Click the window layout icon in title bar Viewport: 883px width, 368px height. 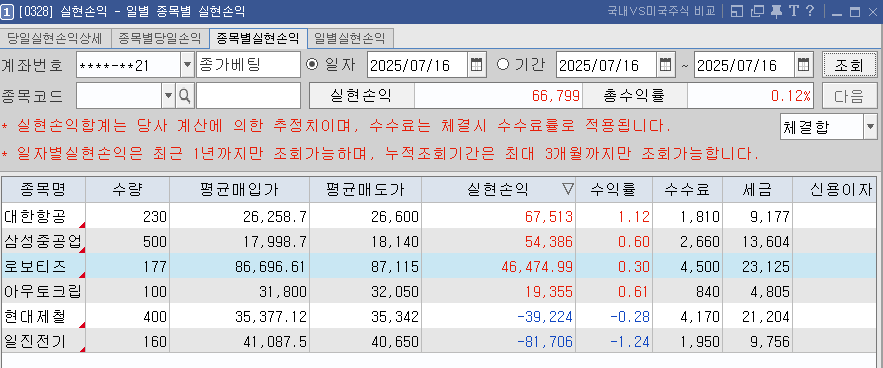pos(737,11)
